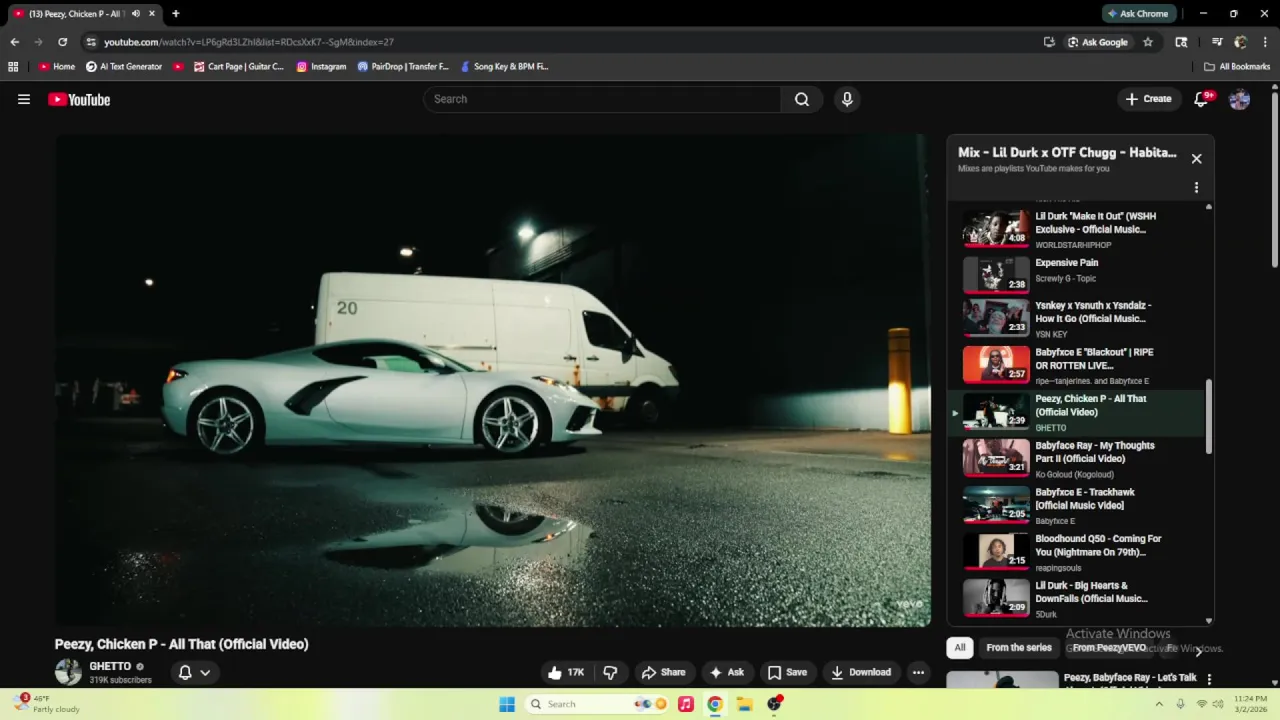1280x720 pixels.
Task: Click Ask Chrome button
Action: pos(1138,14)
